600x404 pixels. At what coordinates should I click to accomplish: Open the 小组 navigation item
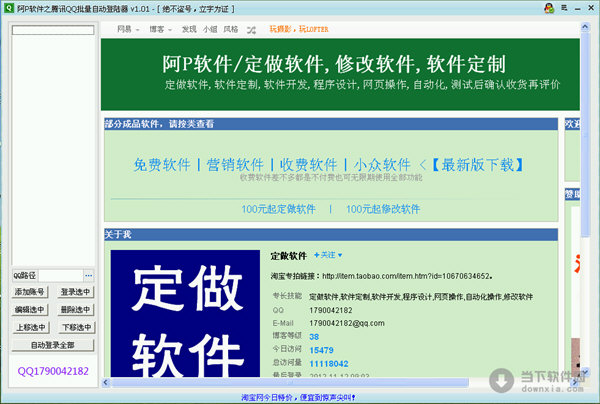point(210,29)
